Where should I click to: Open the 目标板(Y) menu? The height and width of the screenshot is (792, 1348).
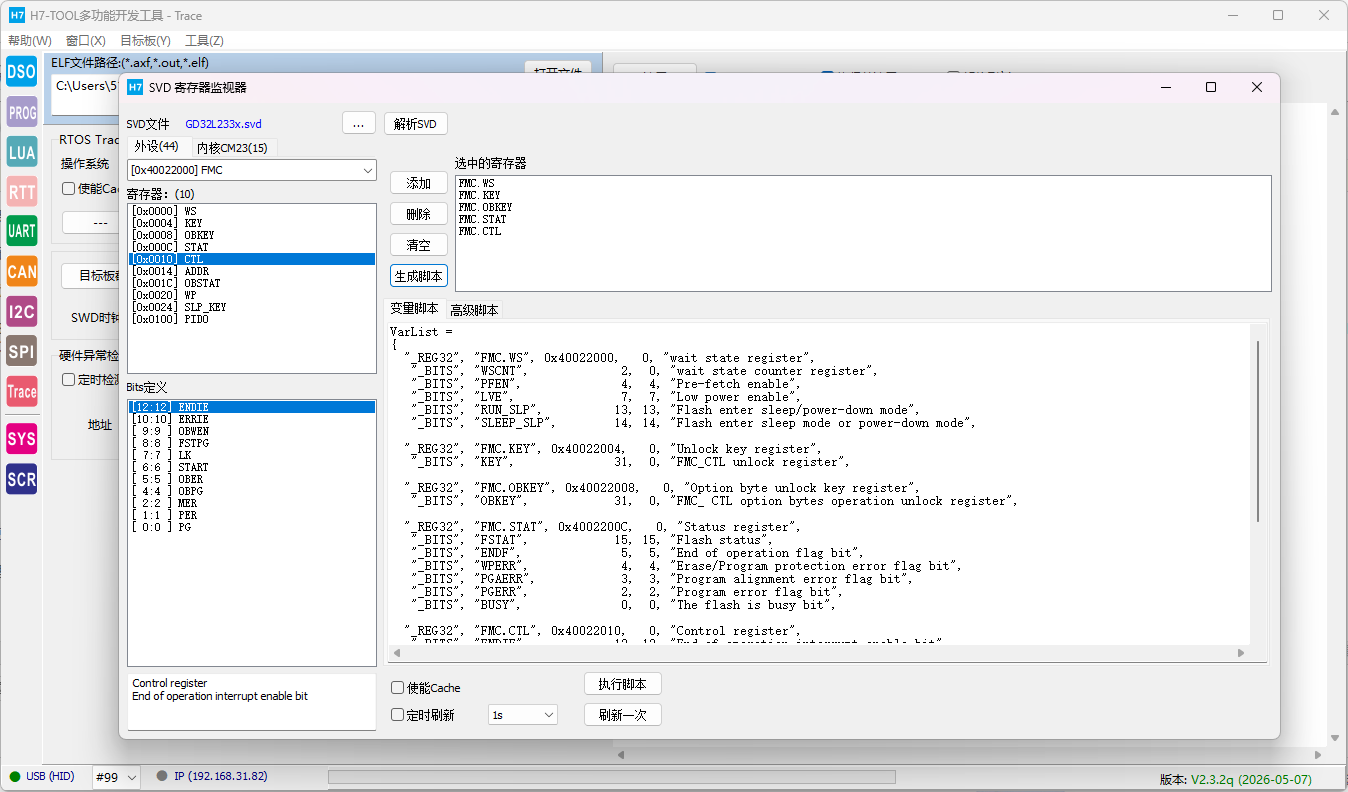point(145,41)
